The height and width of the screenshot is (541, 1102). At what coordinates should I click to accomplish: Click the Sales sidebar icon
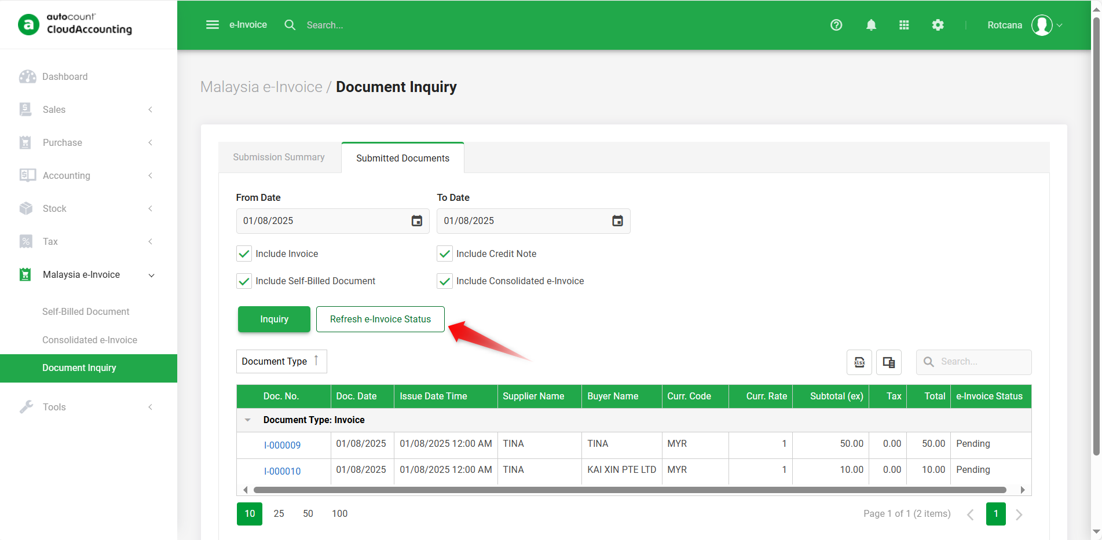click(x=26, y=110)
